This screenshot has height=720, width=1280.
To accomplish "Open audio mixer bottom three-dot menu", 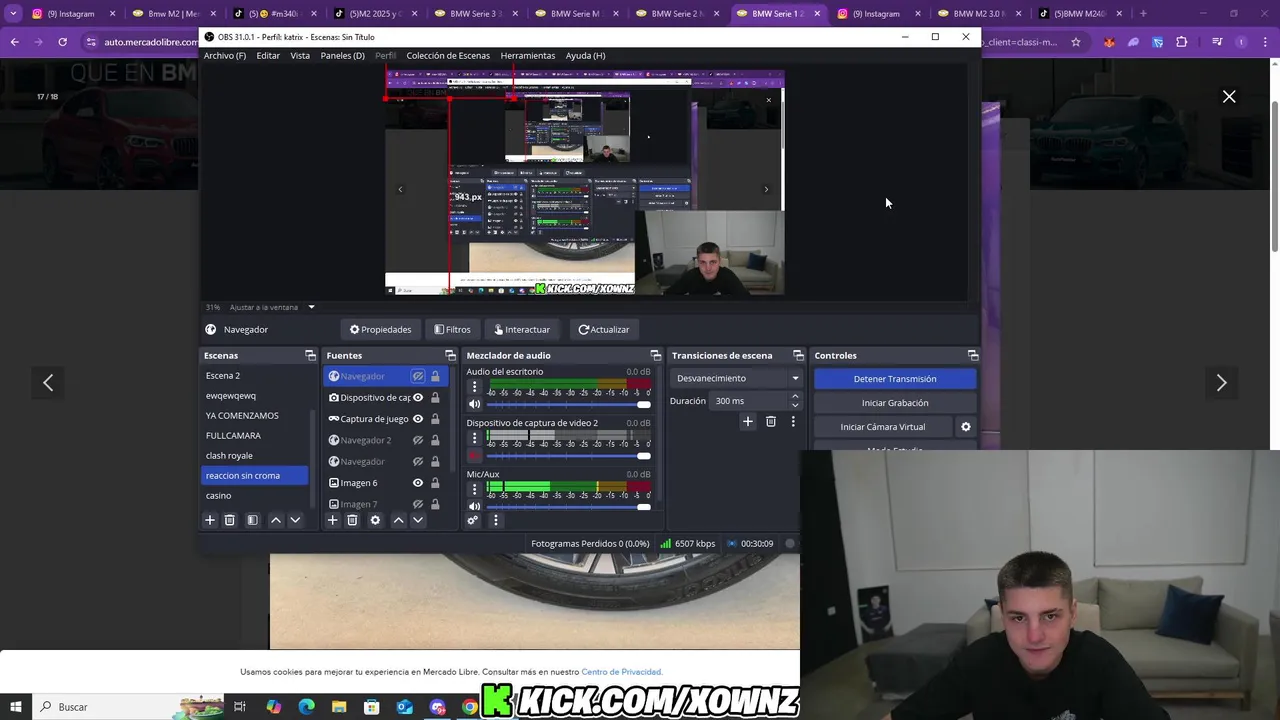I will pyautogui.click(x=495, y=520).
